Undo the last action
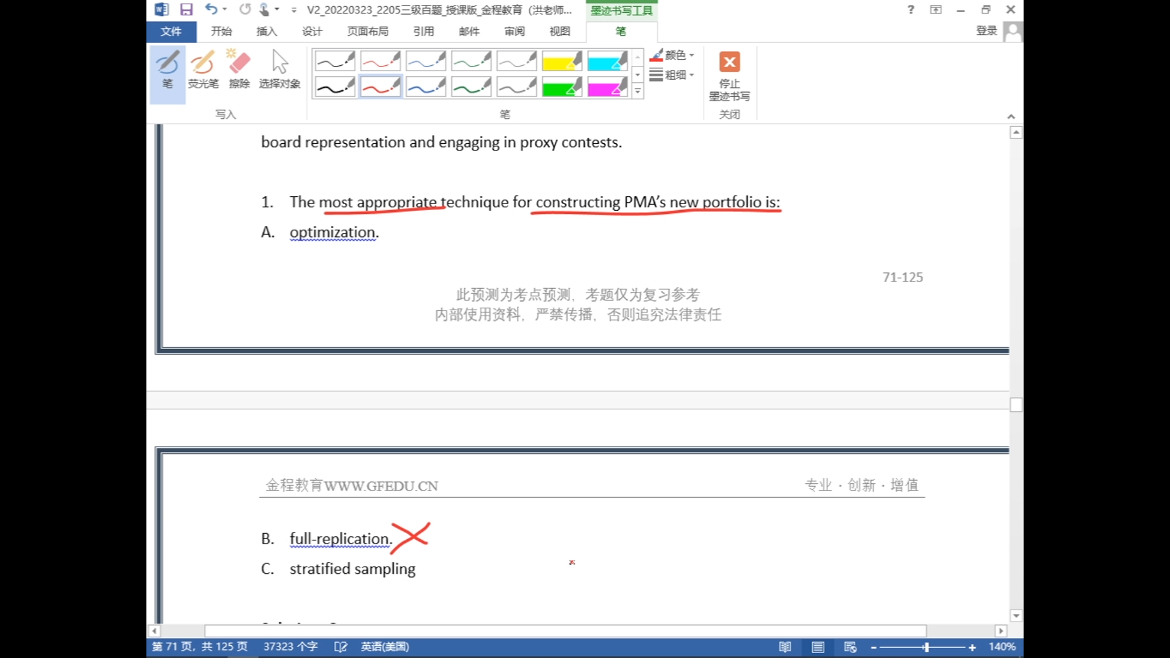The height and width of the screenshot is (658, 1170). tap(211, 10)
